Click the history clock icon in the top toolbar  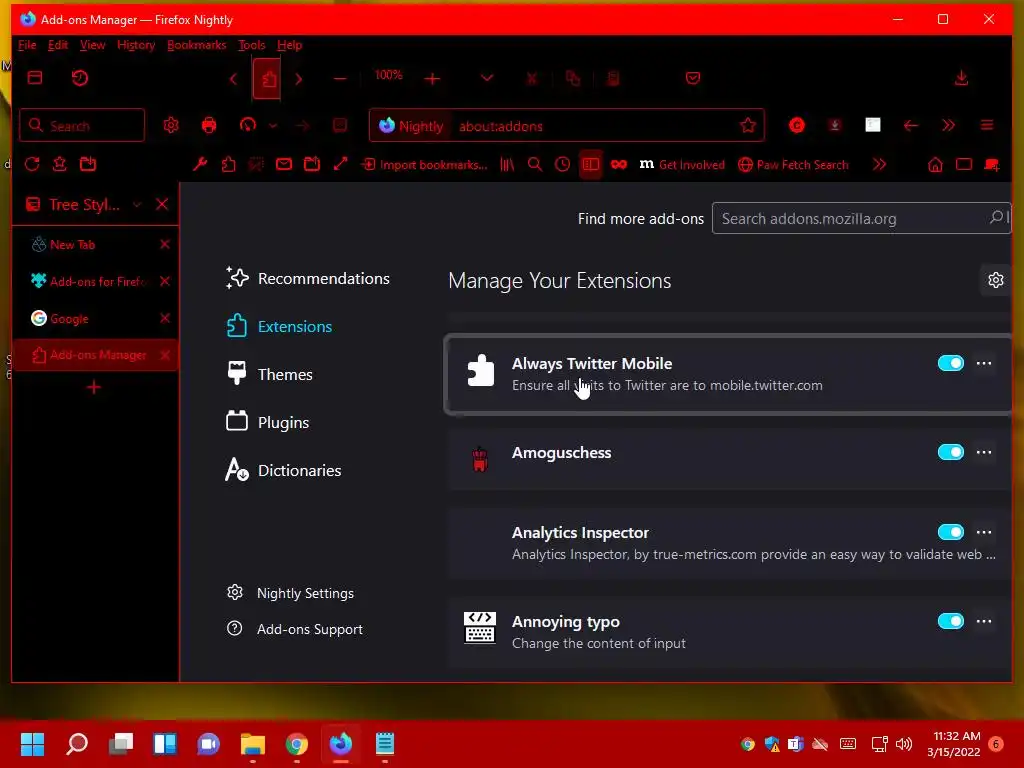(80, 78)
